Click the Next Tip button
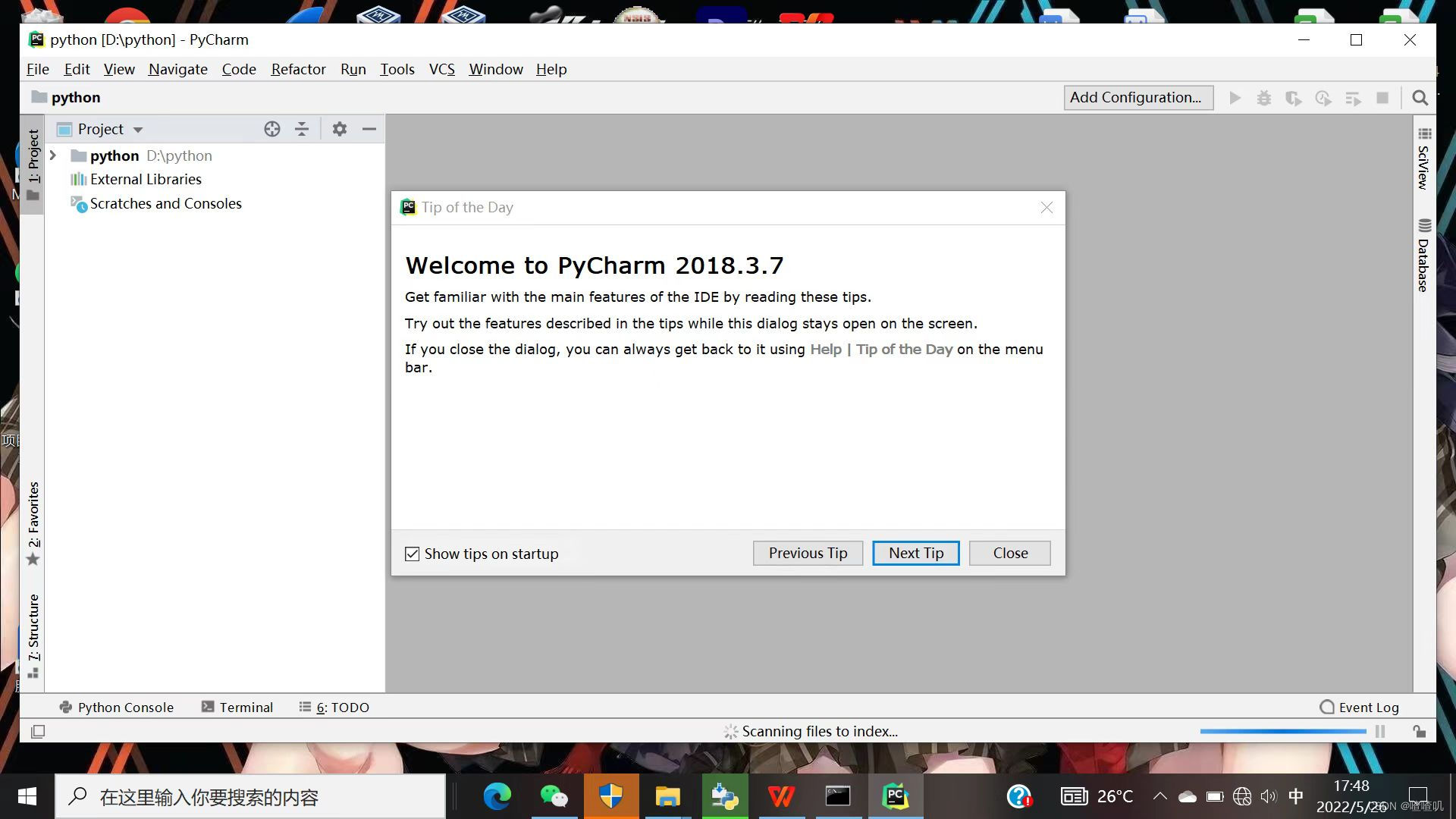 click(x=915, y=553)
